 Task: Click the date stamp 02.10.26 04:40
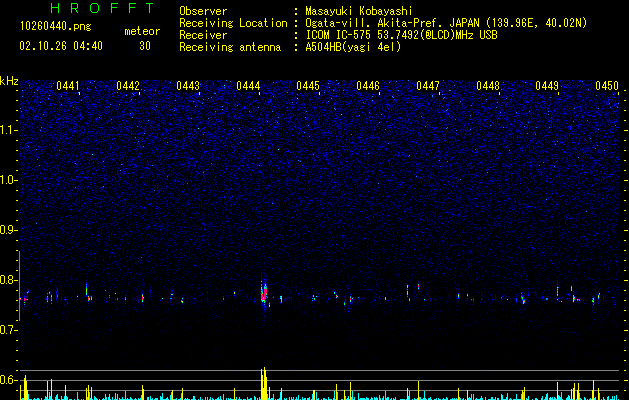point(61,46)
